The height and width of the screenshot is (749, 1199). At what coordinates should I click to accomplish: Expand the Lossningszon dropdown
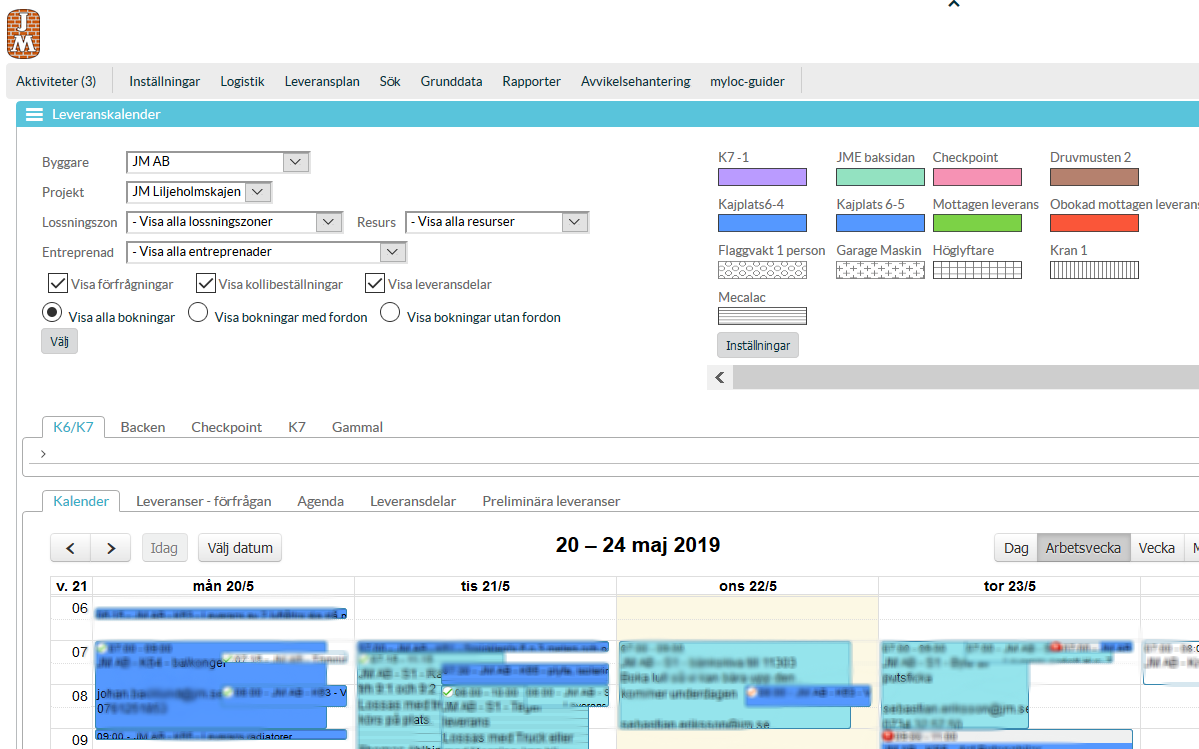(326, 222)
